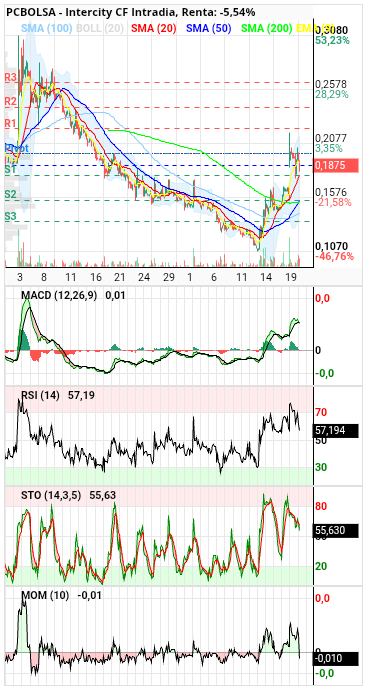Click the R3 resistance level label
Screen dimensions: 367x690
tap(11, 77)
